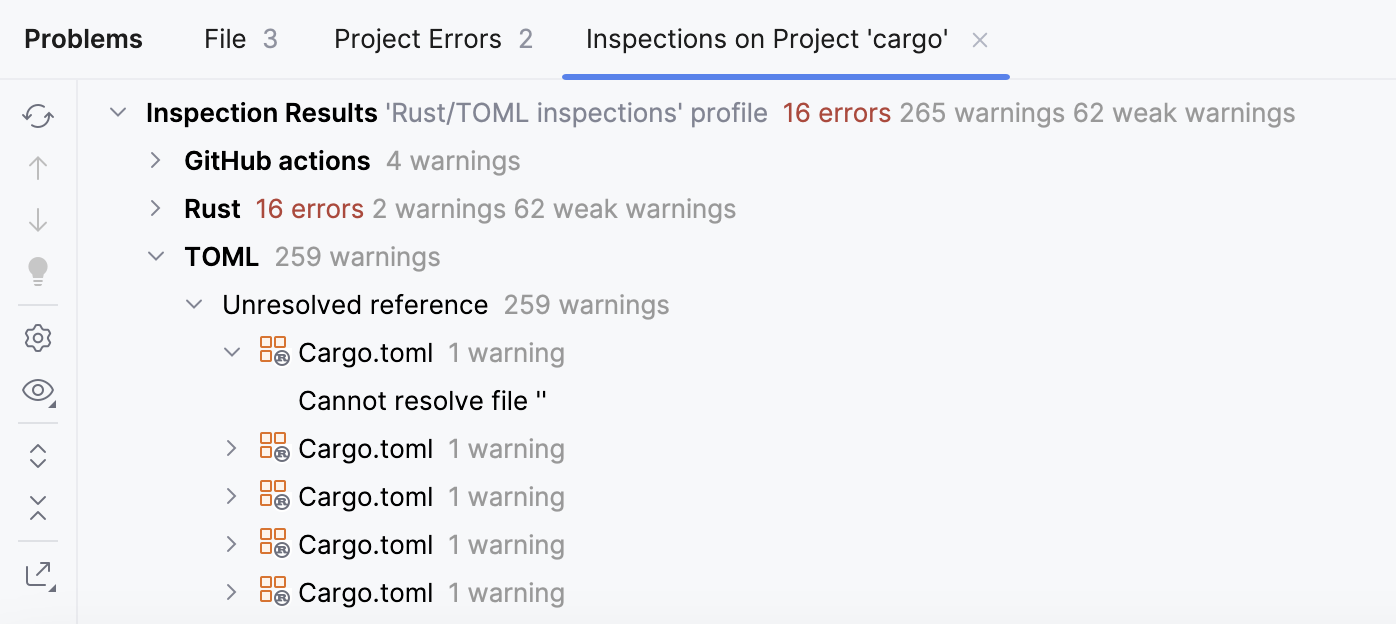1396x624 pixels.
Task: Select the Next Problem arrow icon
Action: (x=37, y=218)
